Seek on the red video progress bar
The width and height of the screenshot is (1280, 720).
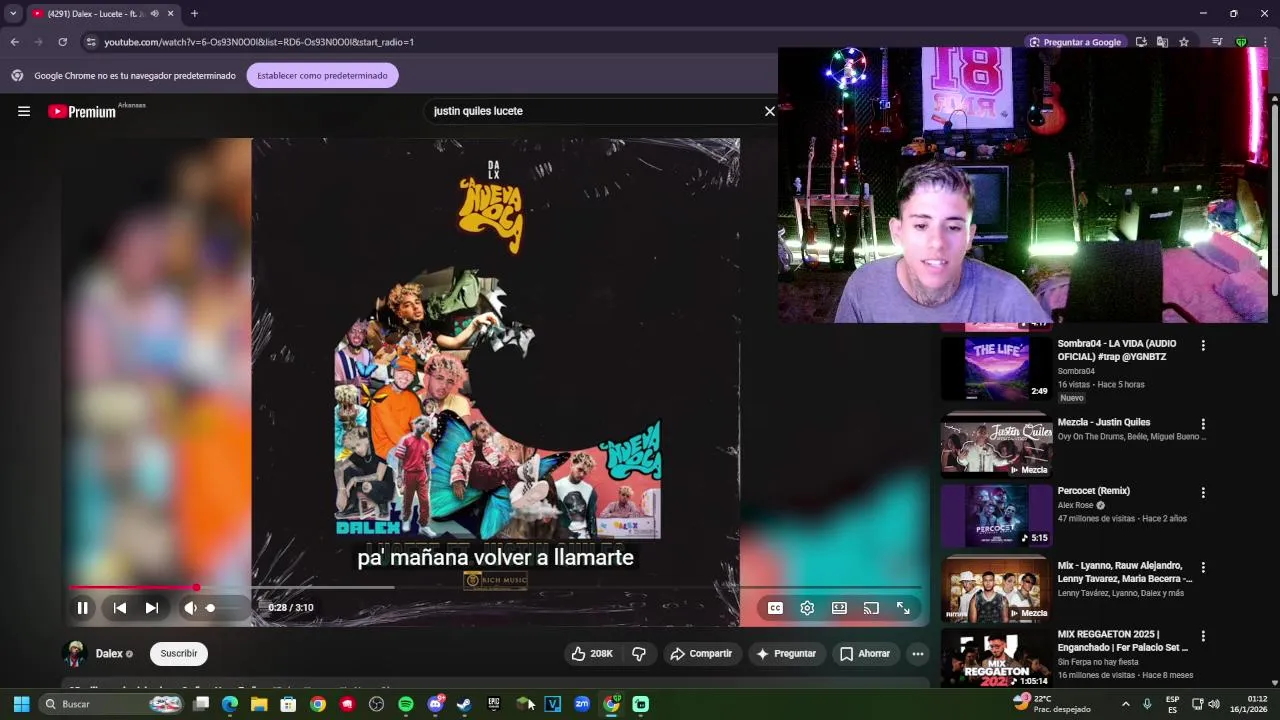(x=495, y=588)
